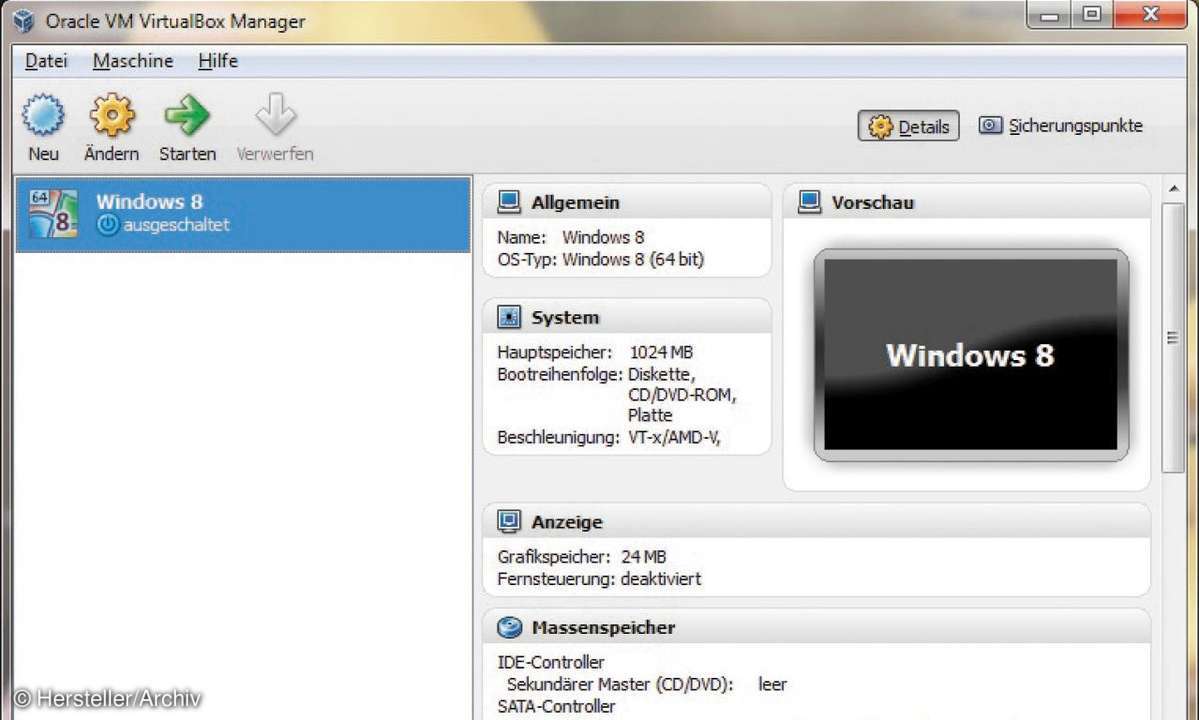1199x720 pixels.
Task: Switch to the Details view
Action: 908,126
